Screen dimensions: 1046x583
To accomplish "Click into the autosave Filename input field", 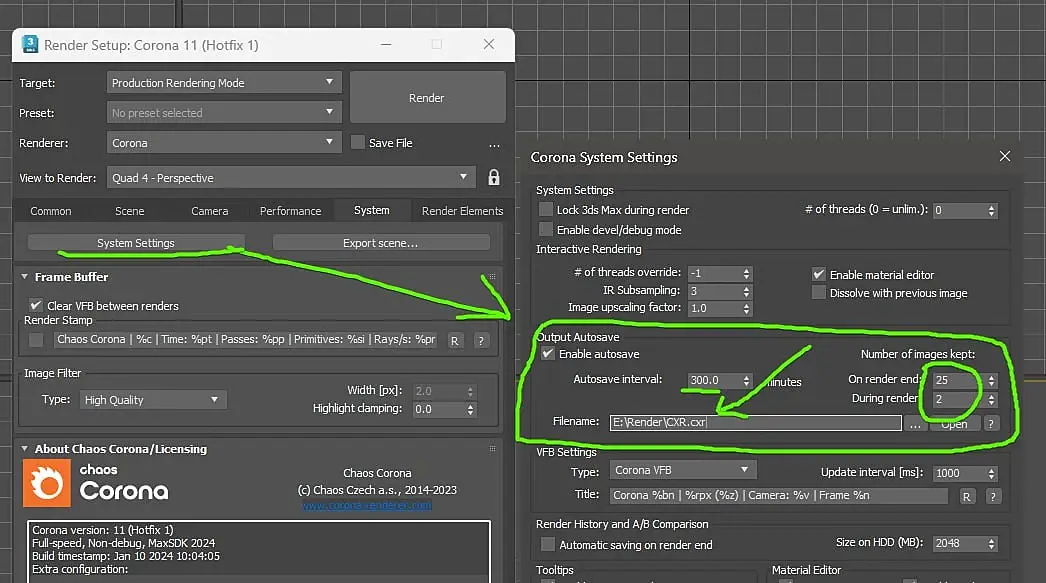I will pos(755,423).
